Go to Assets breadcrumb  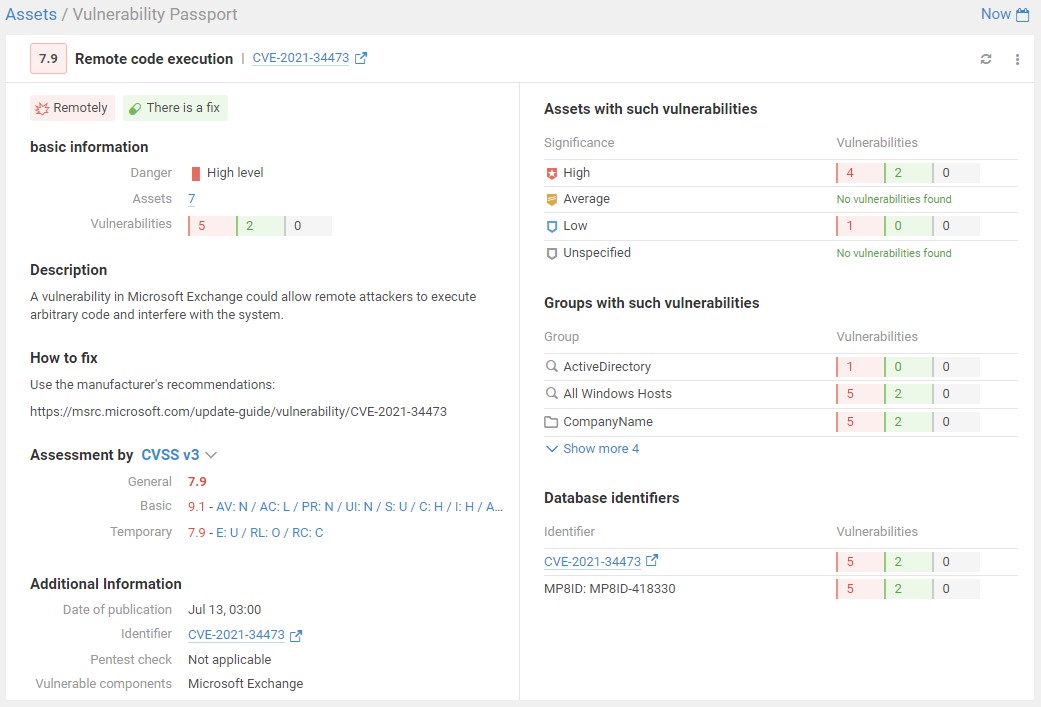[x=31, y=15]
